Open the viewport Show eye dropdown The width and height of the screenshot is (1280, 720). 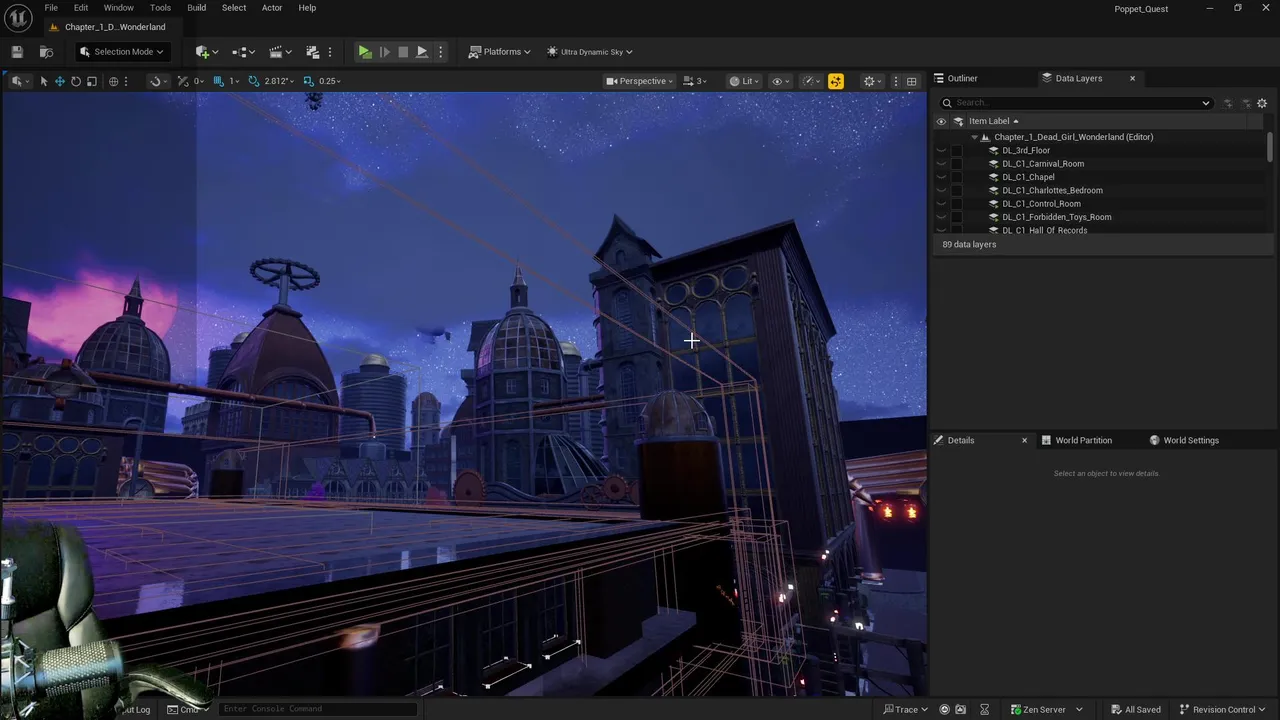click(781, 81)
